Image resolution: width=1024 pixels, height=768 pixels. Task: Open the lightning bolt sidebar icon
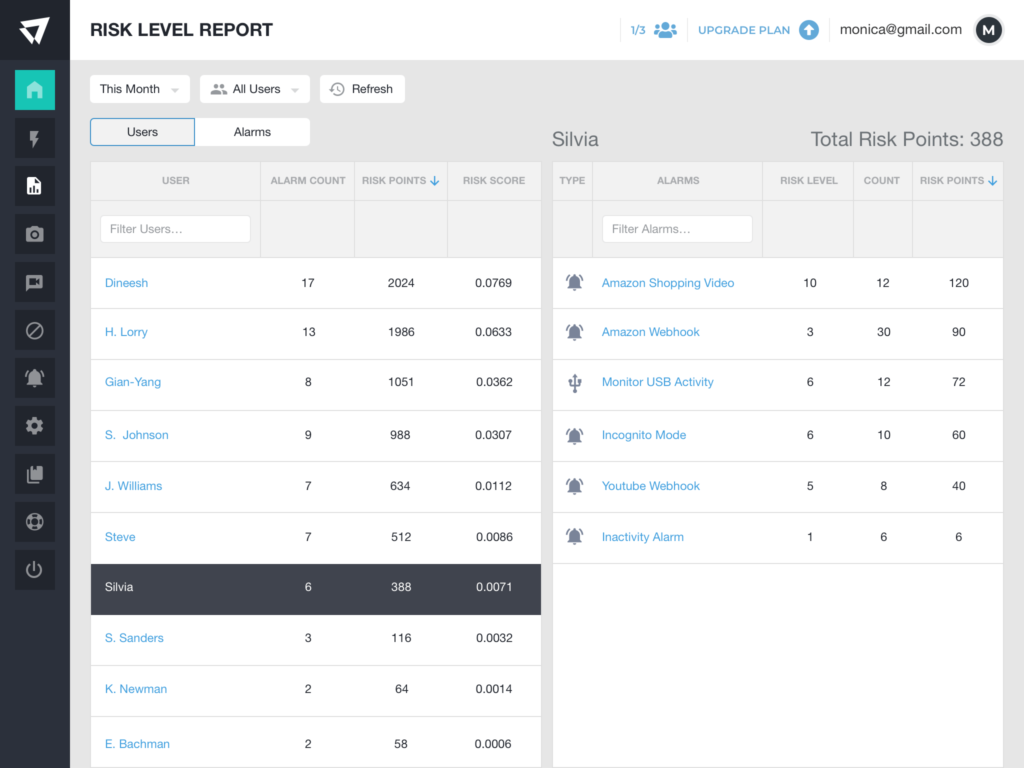tap(34, 138)
